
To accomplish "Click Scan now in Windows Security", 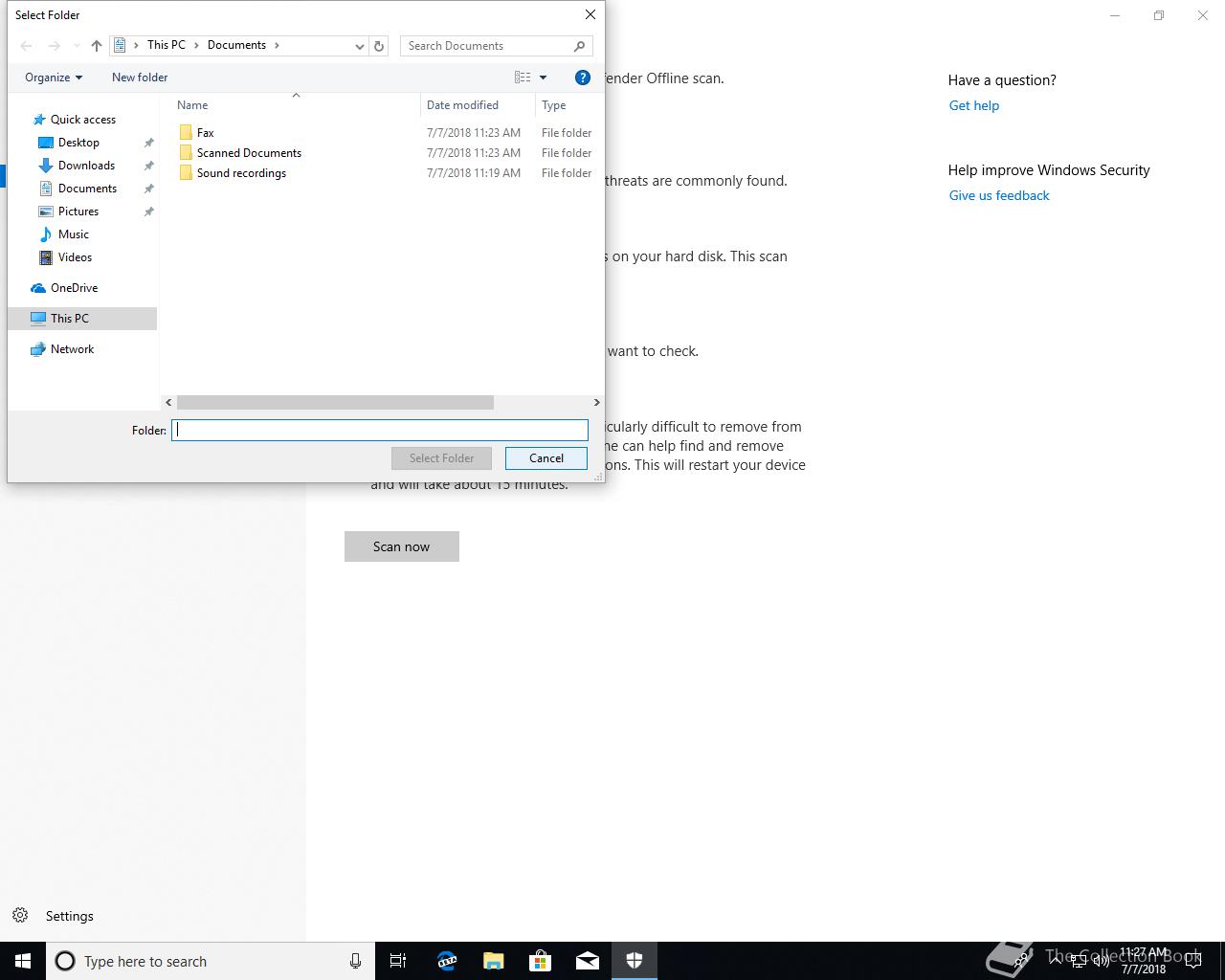I will click(x=402, y=546).
